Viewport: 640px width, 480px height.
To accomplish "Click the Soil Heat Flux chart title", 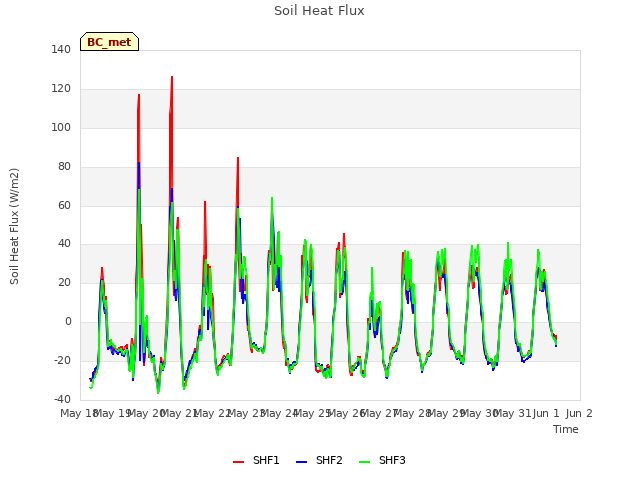I will [x=319, y=11].
